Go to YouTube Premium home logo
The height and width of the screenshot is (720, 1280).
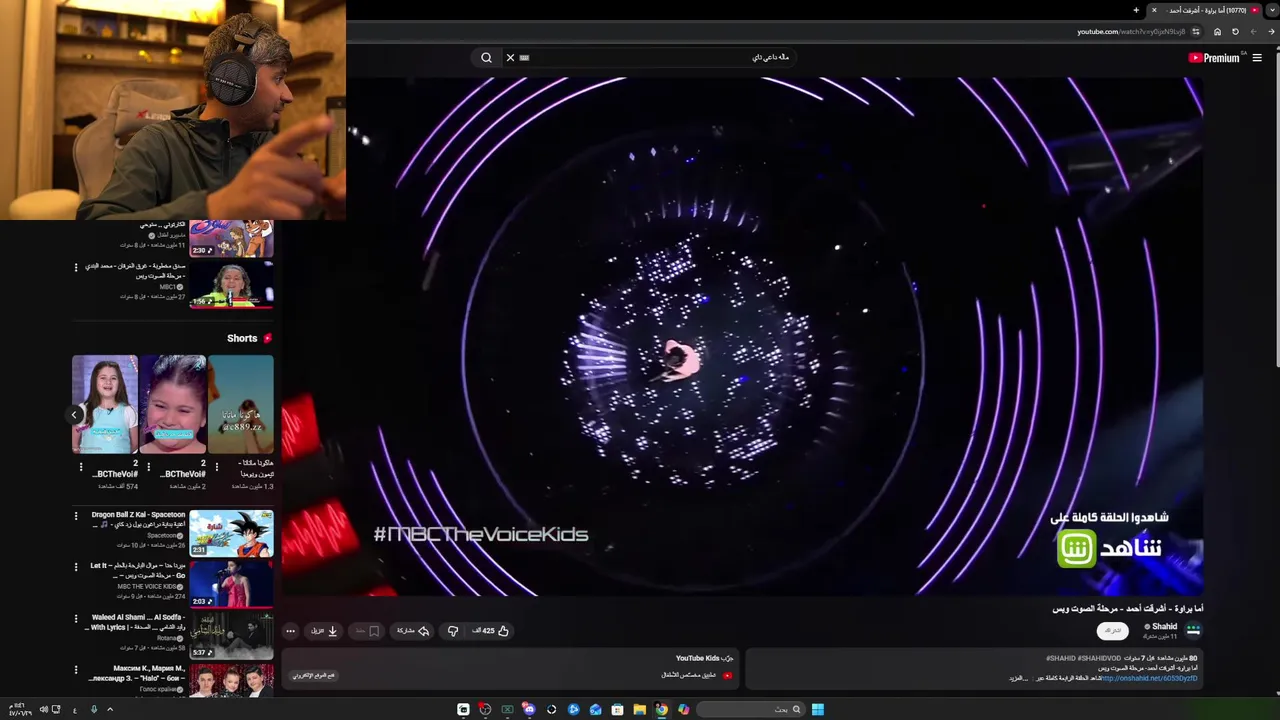(x=1214, y=58)
